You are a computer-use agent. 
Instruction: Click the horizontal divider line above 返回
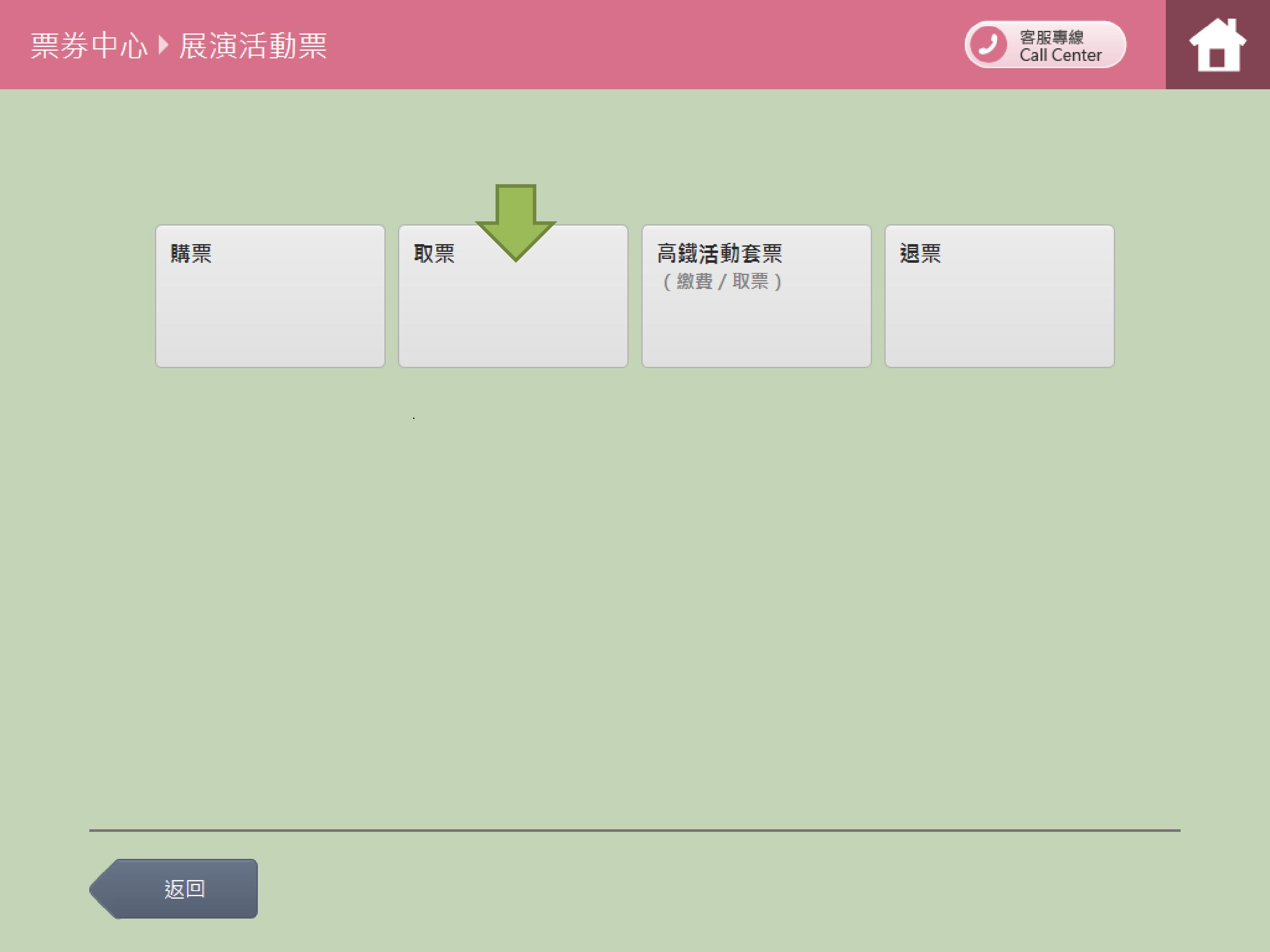pos(635,830)
